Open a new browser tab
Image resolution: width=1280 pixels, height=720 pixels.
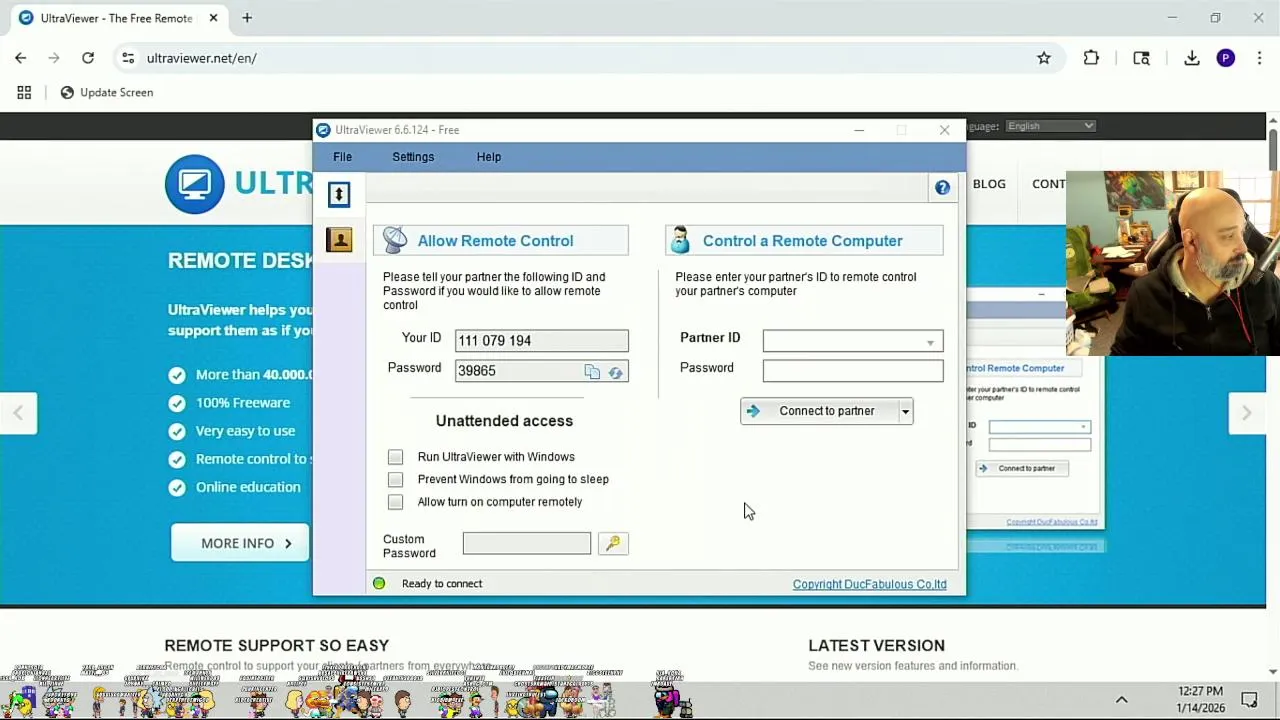click(x=247, y=18)
